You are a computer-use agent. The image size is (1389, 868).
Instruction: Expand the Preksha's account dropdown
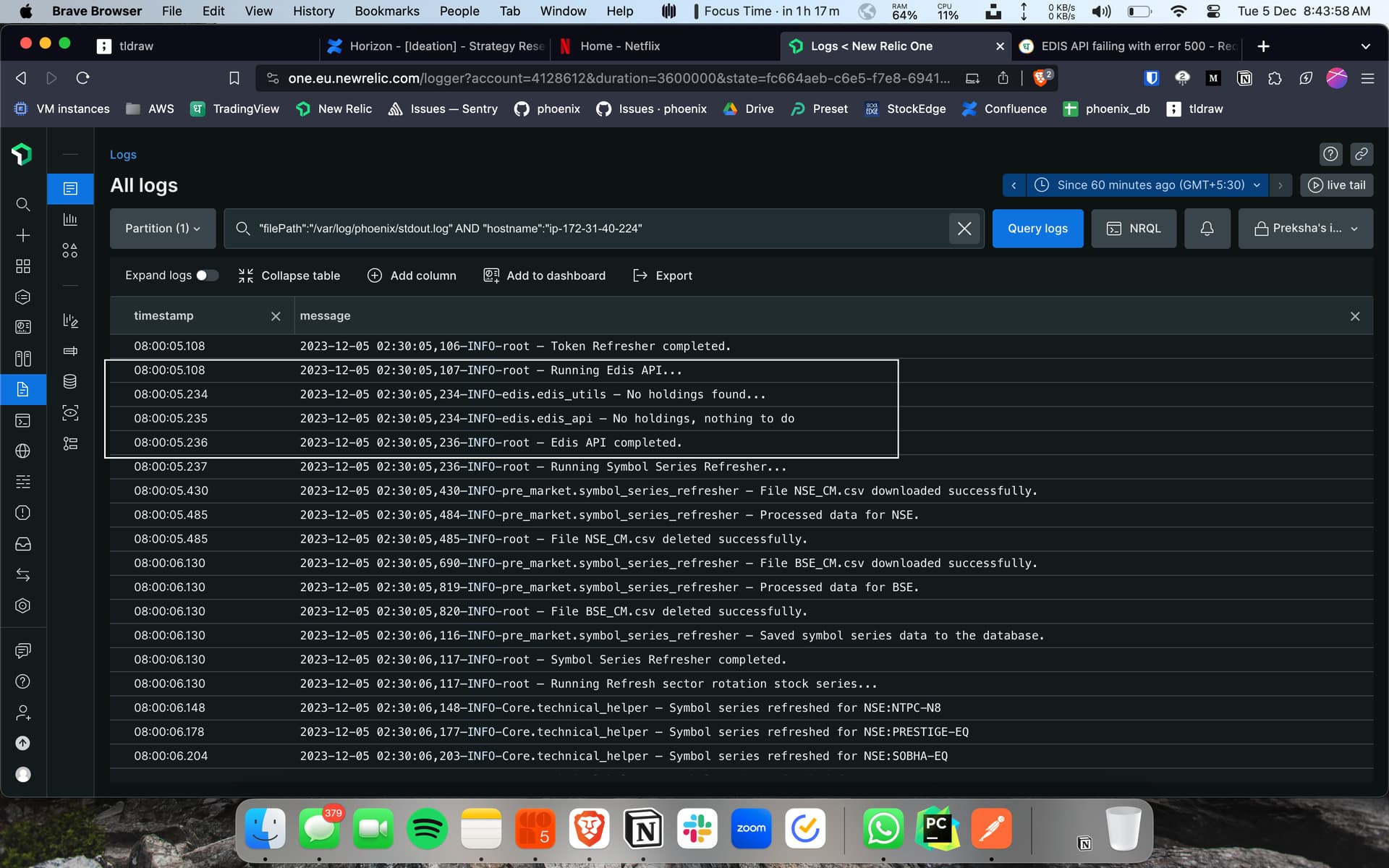point(1305,229)
